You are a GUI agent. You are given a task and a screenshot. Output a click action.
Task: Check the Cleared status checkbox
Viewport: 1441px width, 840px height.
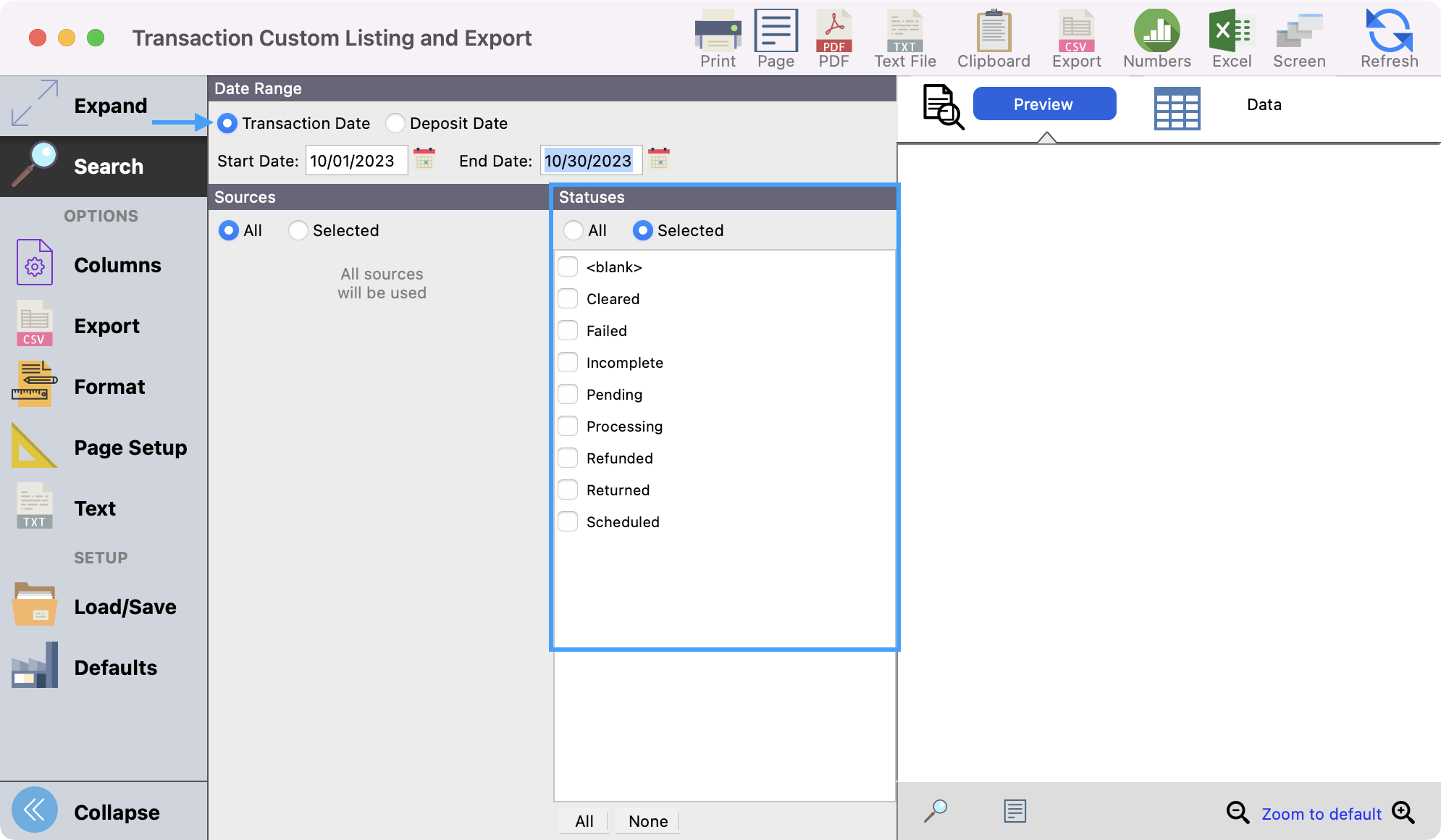coord(568,298)
